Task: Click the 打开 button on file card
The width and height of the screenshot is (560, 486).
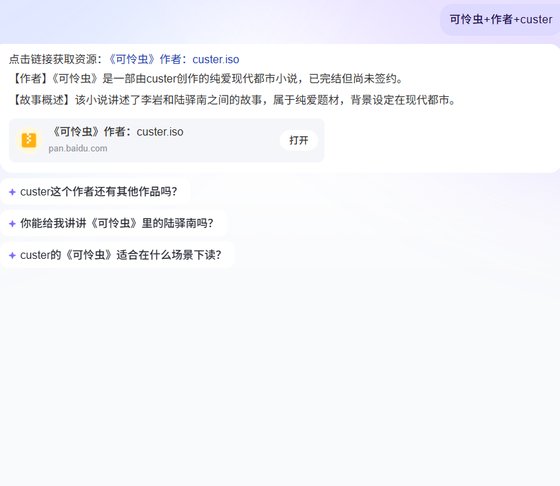Action: (299, 140)
